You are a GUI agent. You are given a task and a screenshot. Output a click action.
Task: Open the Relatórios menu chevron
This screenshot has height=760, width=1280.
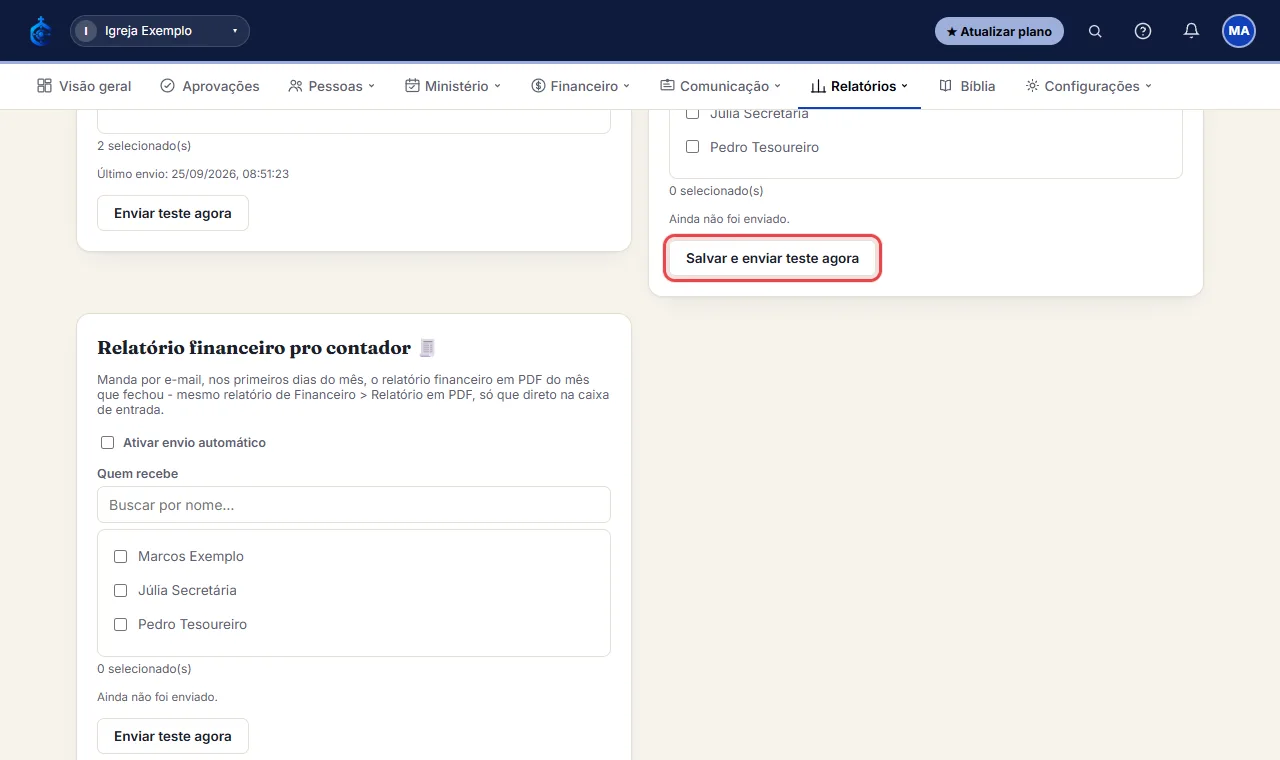[905, 86]
